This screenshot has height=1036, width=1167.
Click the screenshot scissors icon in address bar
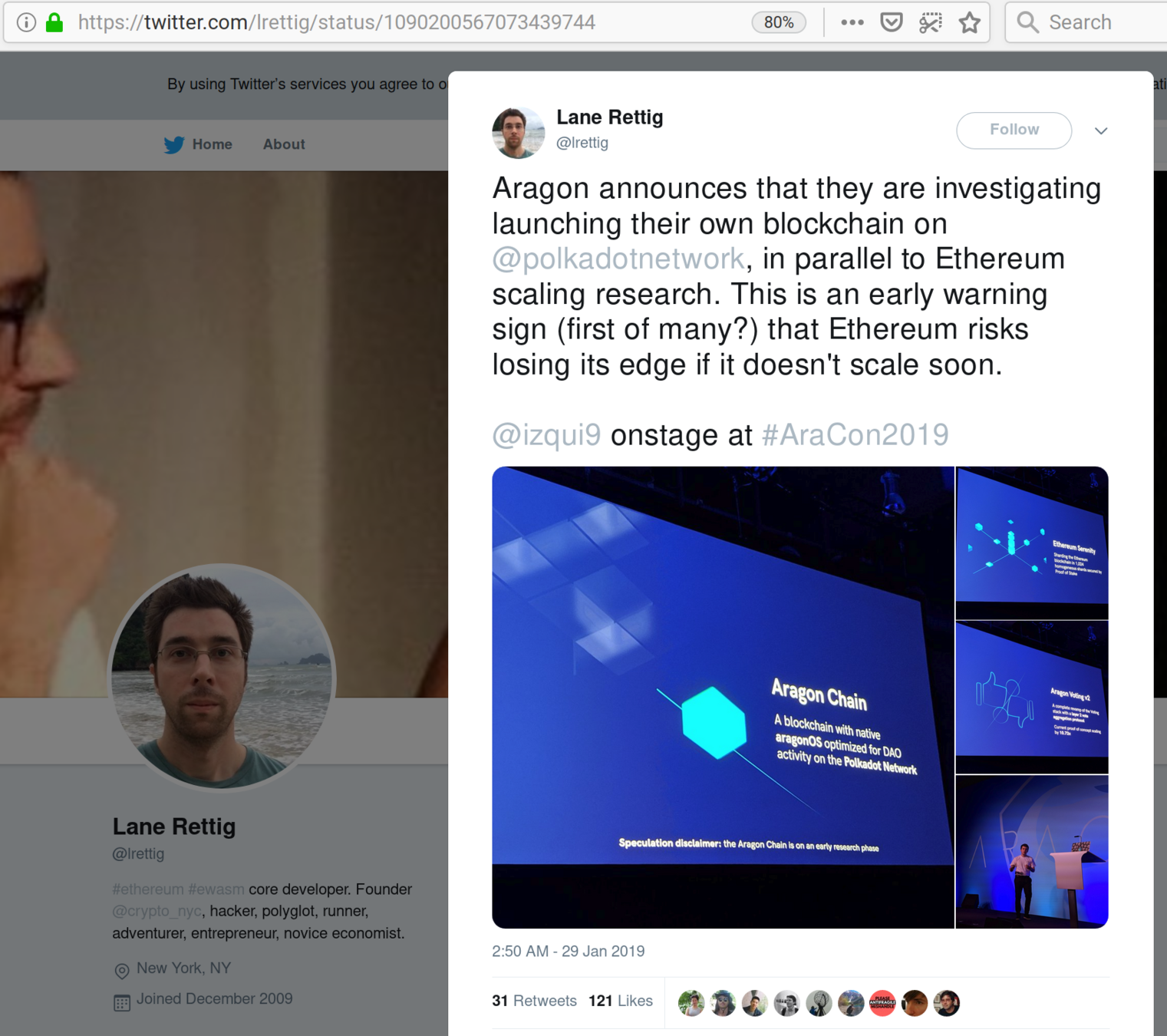tap(931, 22)
